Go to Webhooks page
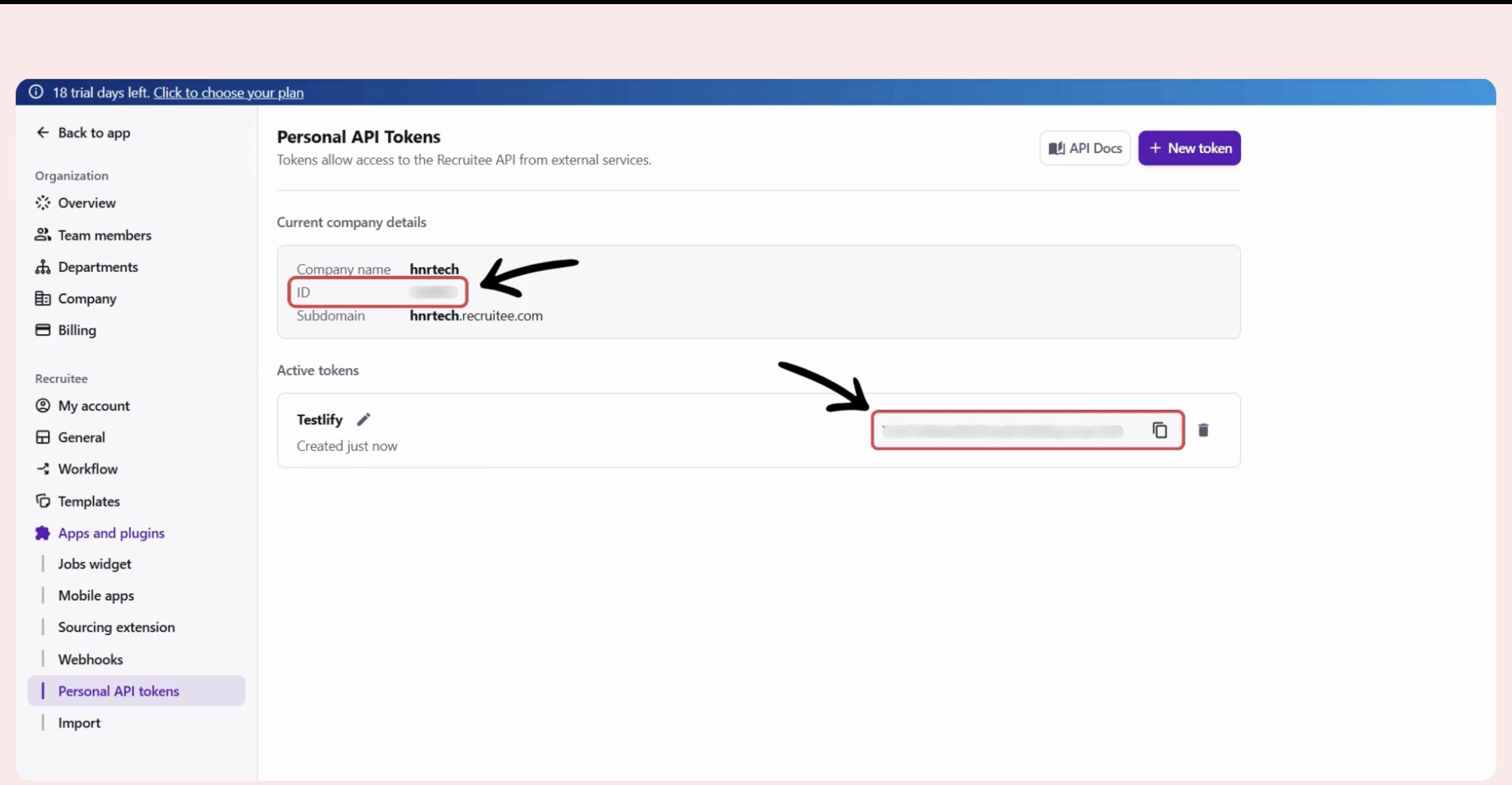Image resolution: width=1512 pixels, height=785 pixels. tap(91, 659)
